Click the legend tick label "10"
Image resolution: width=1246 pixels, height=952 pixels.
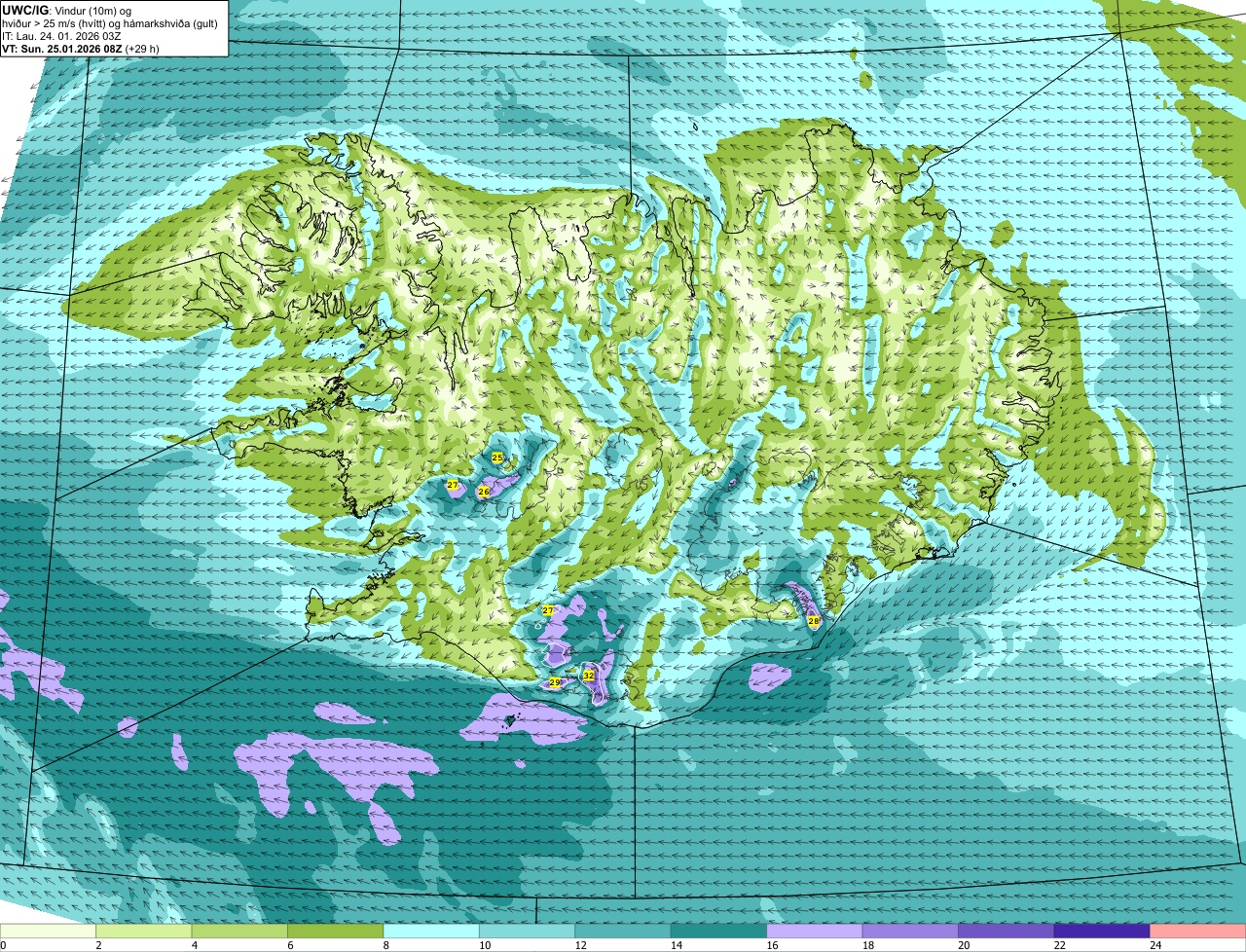(484, 944)
